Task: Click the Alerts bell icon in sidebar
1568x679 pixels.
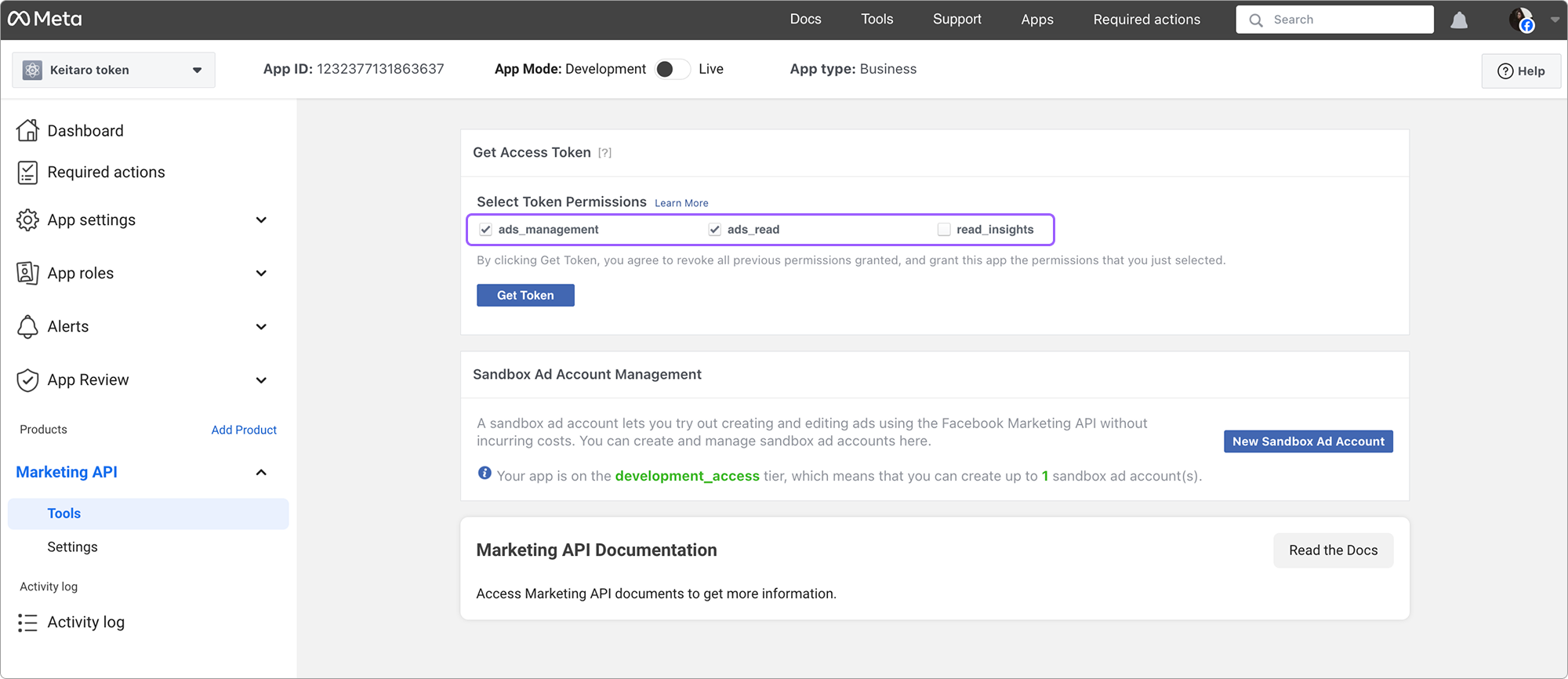Action: (27, 326)
